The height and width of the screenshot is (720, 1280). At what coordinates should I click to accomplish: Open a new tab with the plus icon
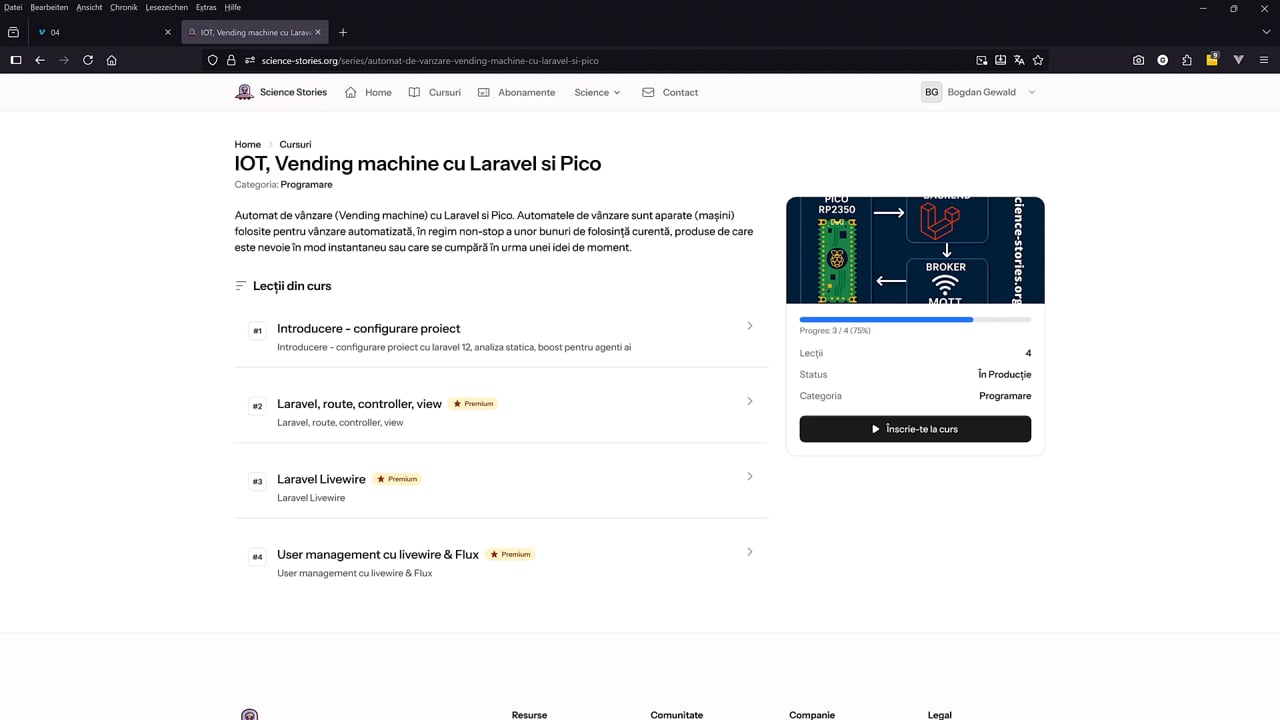343,32
